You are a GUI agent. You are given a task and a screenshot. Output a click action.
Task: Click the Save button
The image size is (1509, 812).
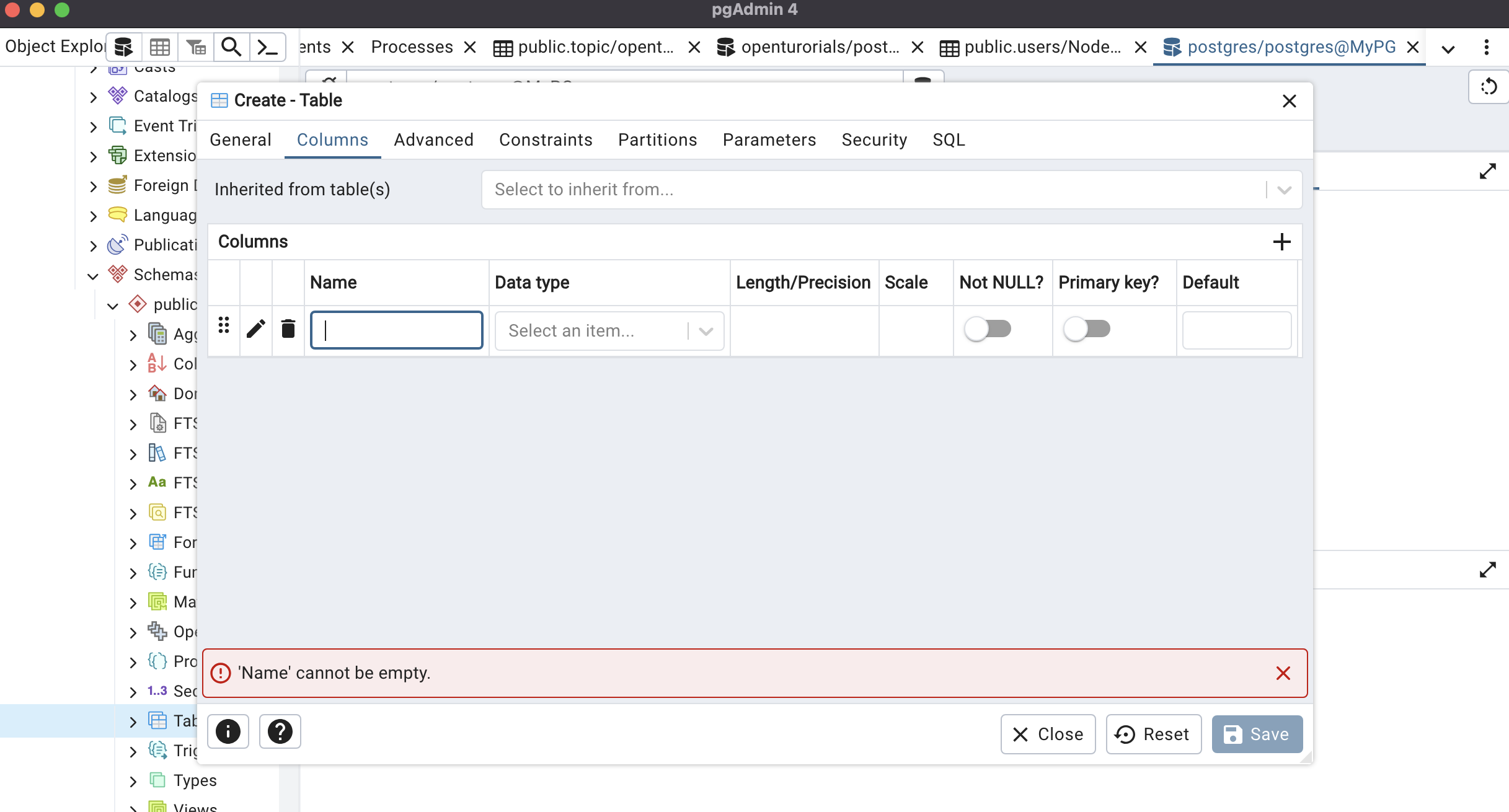click(x=1257, y=735)
